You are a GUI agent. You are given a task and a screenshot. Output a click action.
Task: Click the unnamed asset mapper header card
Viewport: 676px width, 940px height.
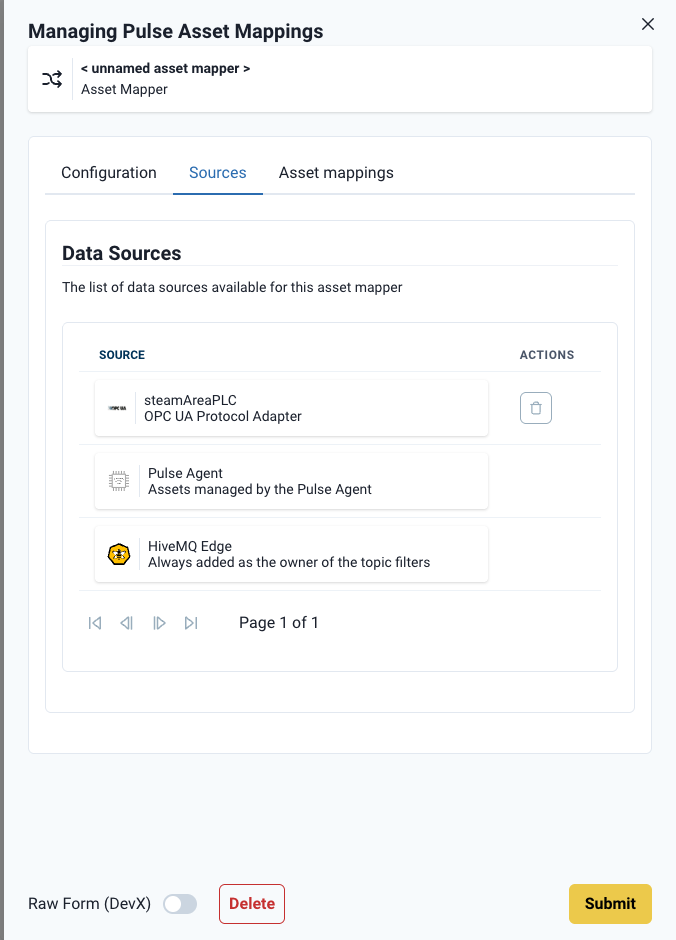[x=338, y=78]
